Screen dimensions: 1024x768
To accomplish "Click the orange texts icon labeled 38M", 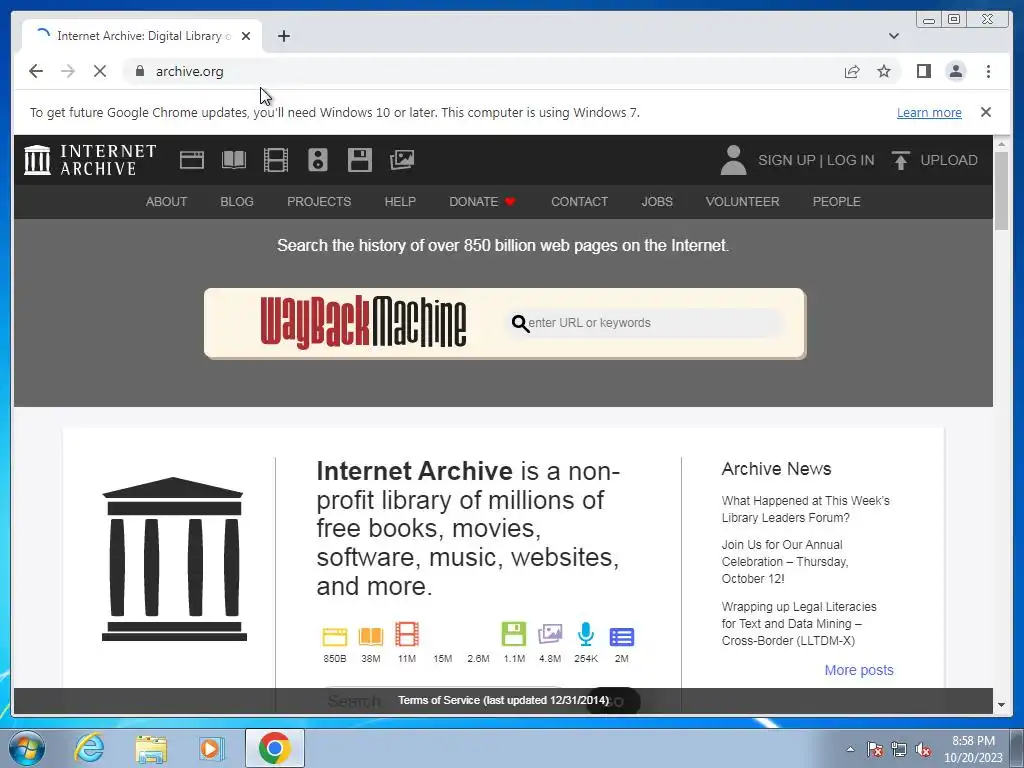I will [370, 636].
